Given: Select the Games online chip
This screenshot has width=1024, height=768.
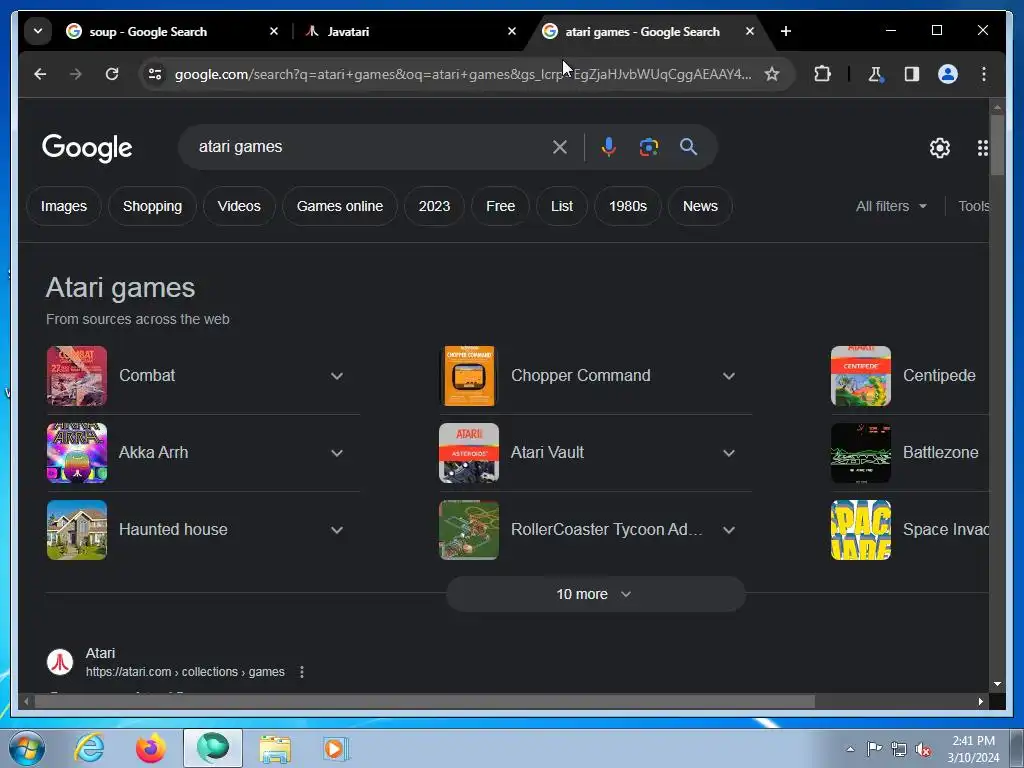Looking at the screenshot, I should tap(340, 206).
